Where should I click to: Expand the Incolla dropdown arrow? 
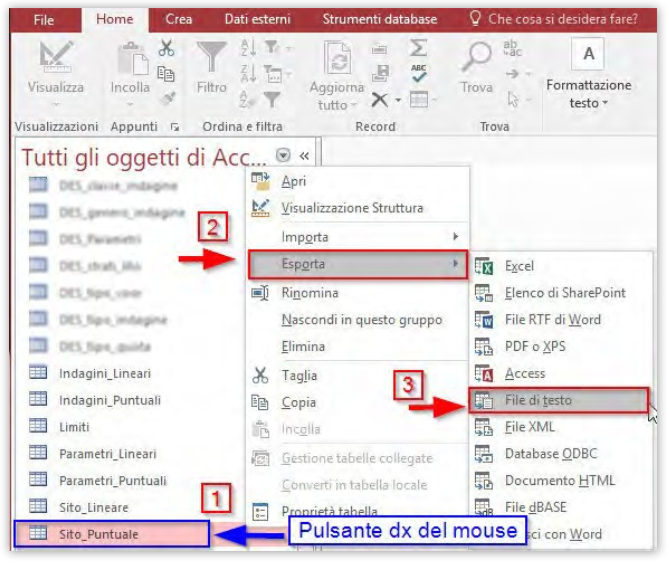[x=130, y=104]
